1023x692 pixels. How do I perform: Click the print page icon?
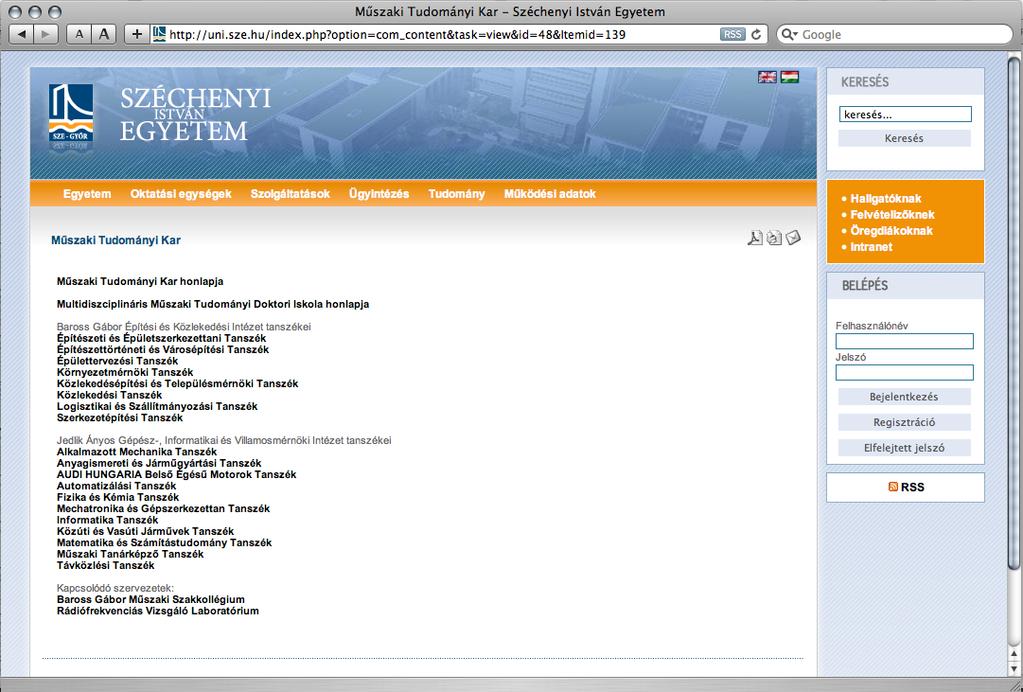click(774, 238)
